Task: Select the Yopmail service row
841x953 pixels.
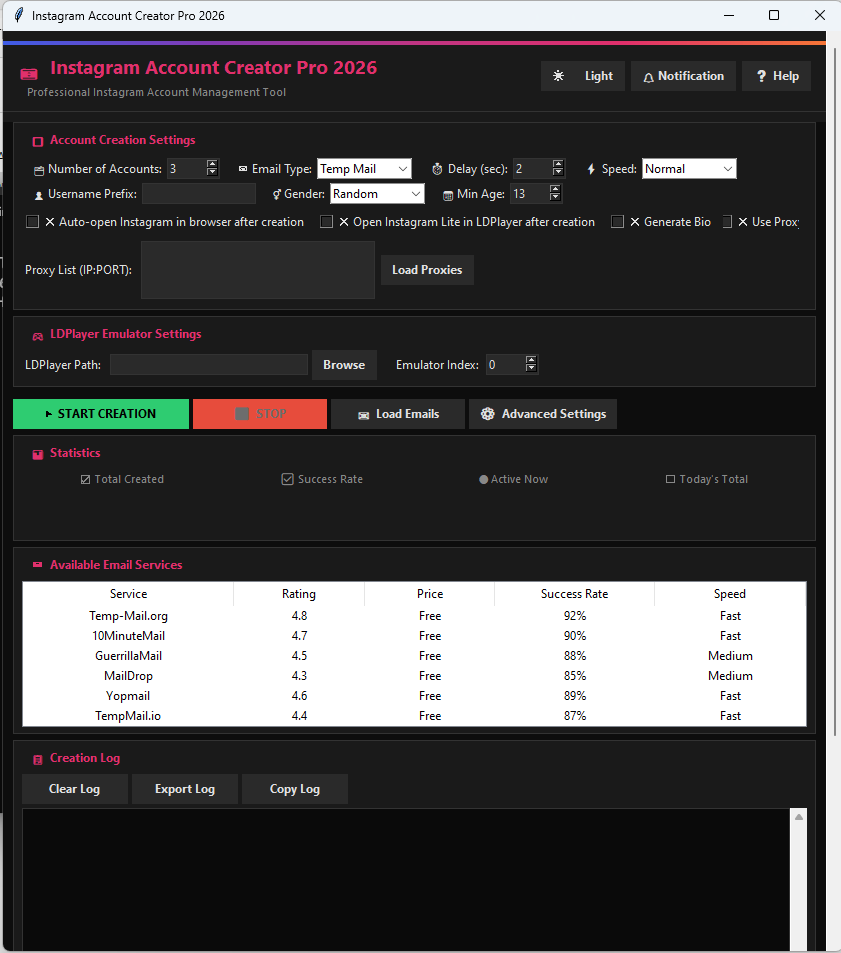Action: coord(414,696)
